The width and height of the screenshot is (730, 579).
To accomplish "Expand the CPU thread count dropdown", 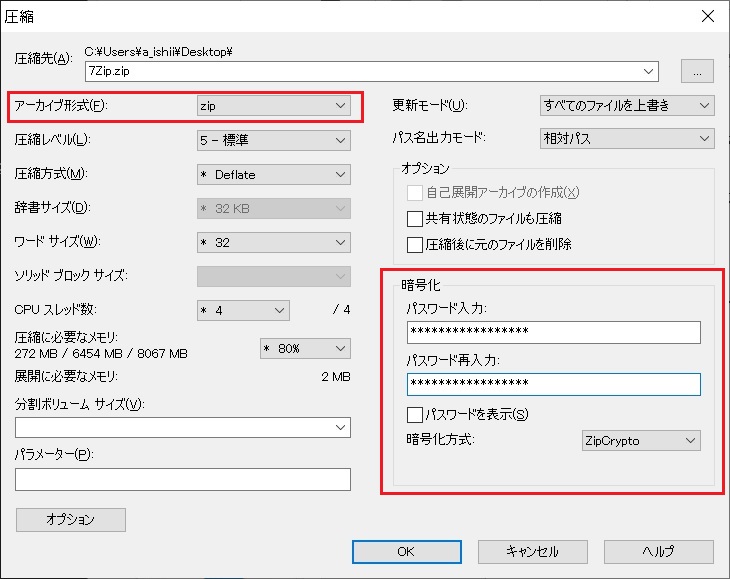I will 243,310.
